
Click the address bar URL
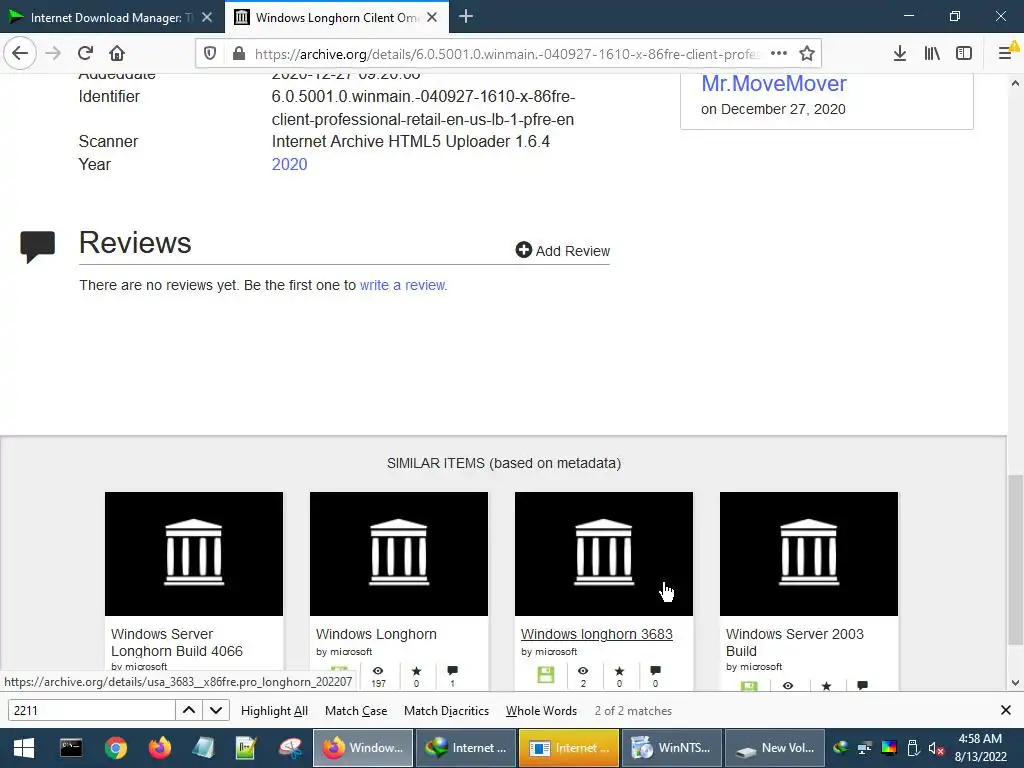[x=507, y=54]
